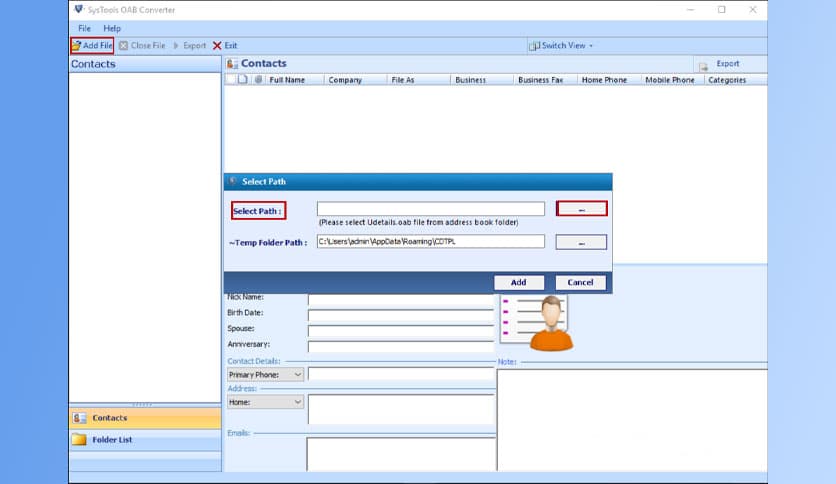Toggle select-all checkbox in column header
The height and width of the screenshot is (484, 836).
(x=230, y=79)
